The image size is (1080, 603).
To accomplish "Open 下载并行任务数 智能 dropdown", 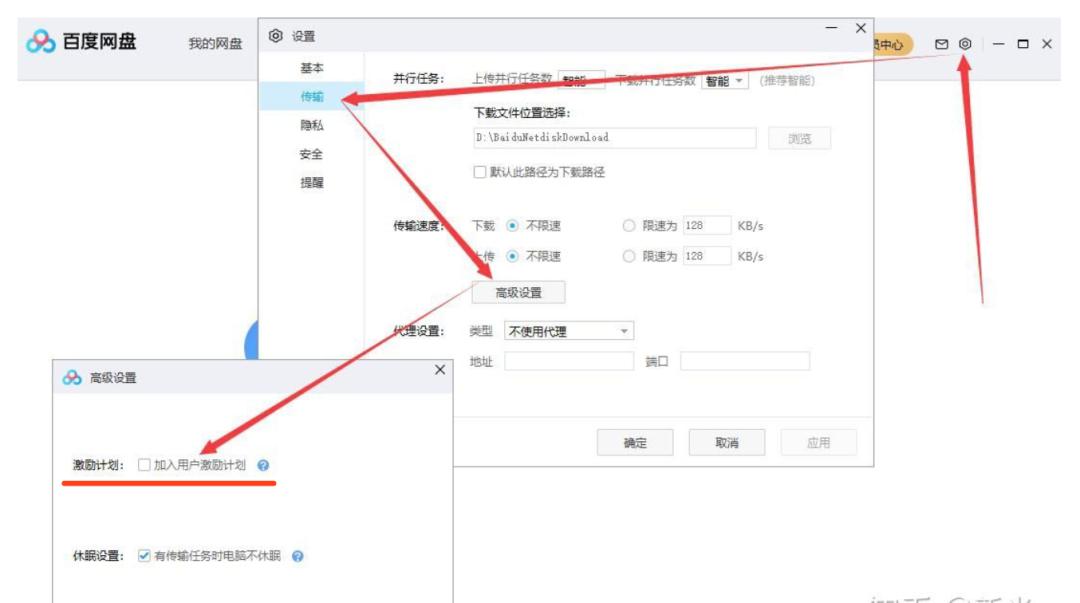I will point(725,81).
